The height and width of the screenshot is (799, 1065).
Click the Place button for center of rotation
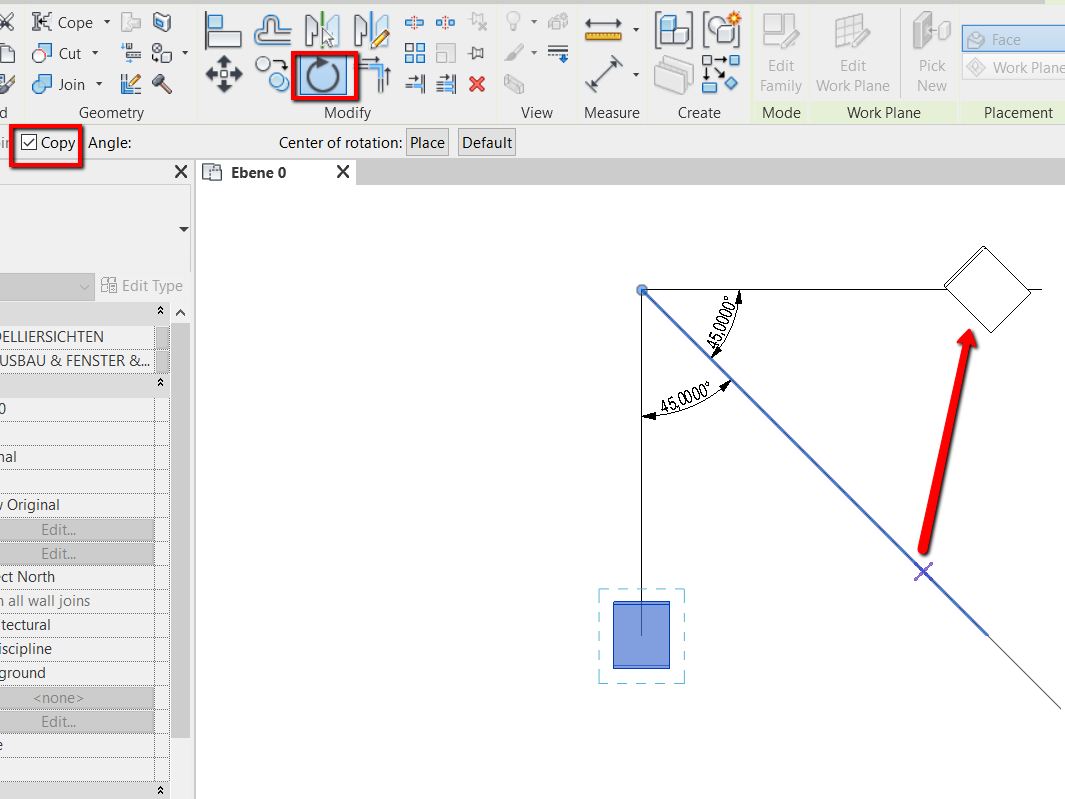coord(427,141)
